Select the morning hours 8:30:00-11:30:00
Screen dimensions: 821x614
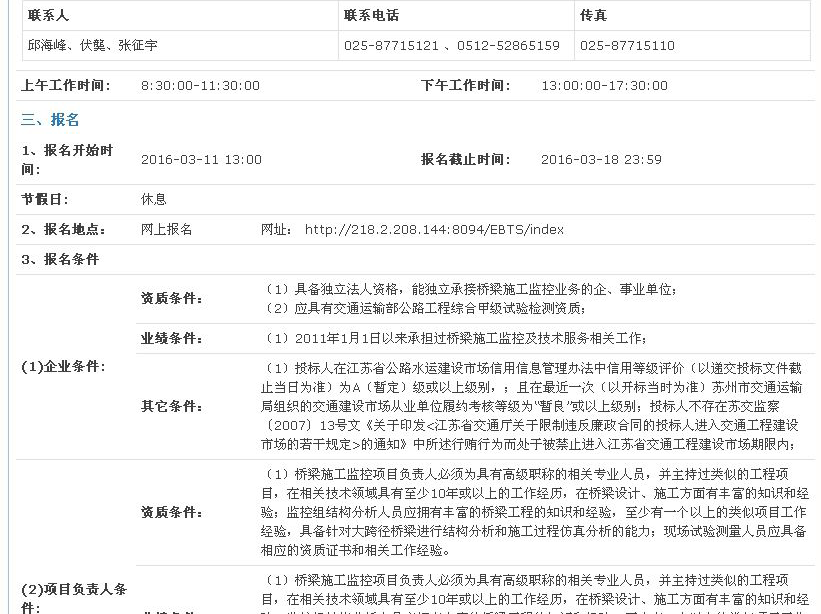click(x=200, y=86)
